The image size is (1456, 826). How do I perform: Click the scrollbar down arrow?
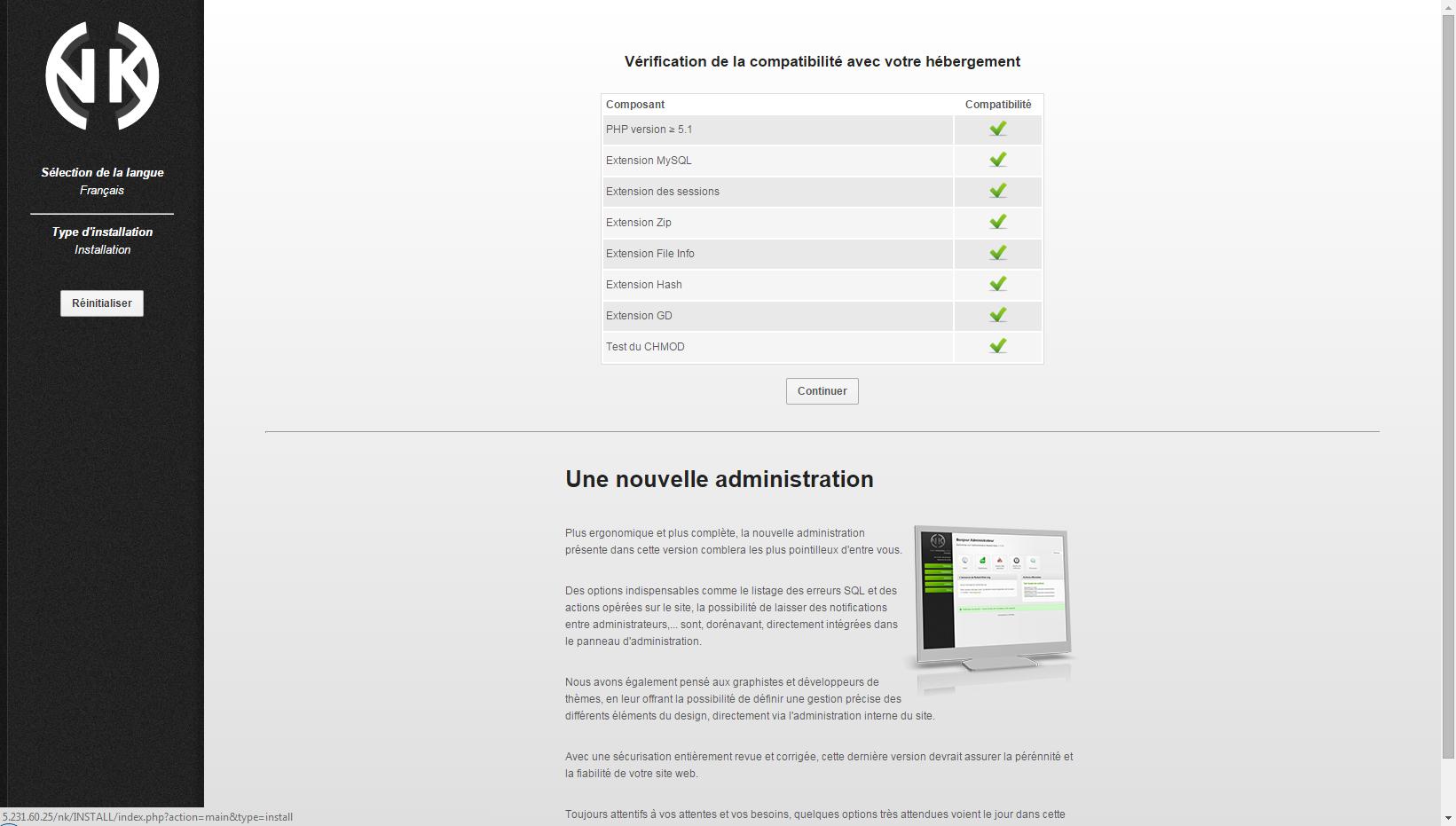click(x=1448, y=818)
